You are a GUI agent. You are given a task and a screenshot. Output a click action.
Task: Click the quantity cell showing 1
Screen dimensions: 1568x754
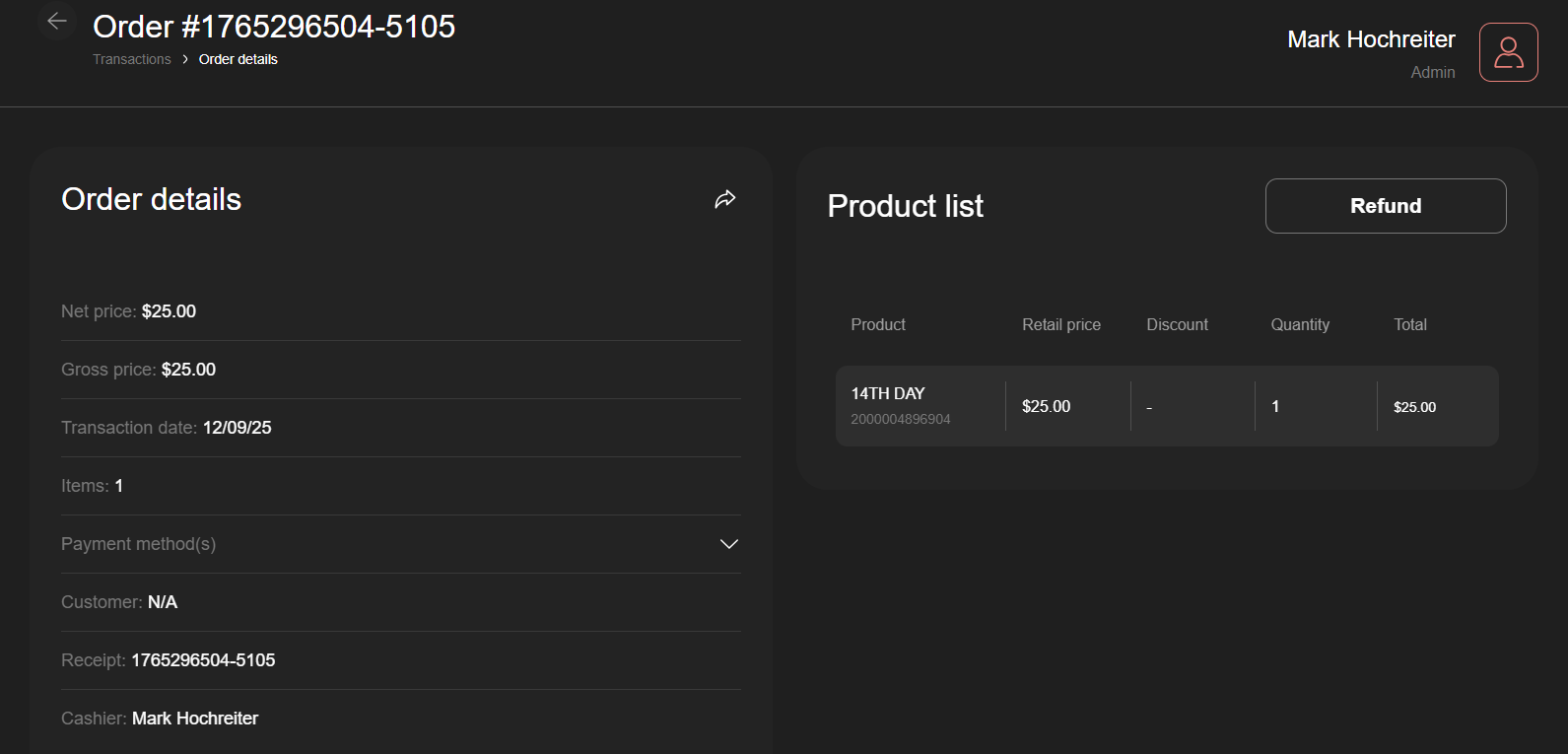click(x=1275, y=406)
